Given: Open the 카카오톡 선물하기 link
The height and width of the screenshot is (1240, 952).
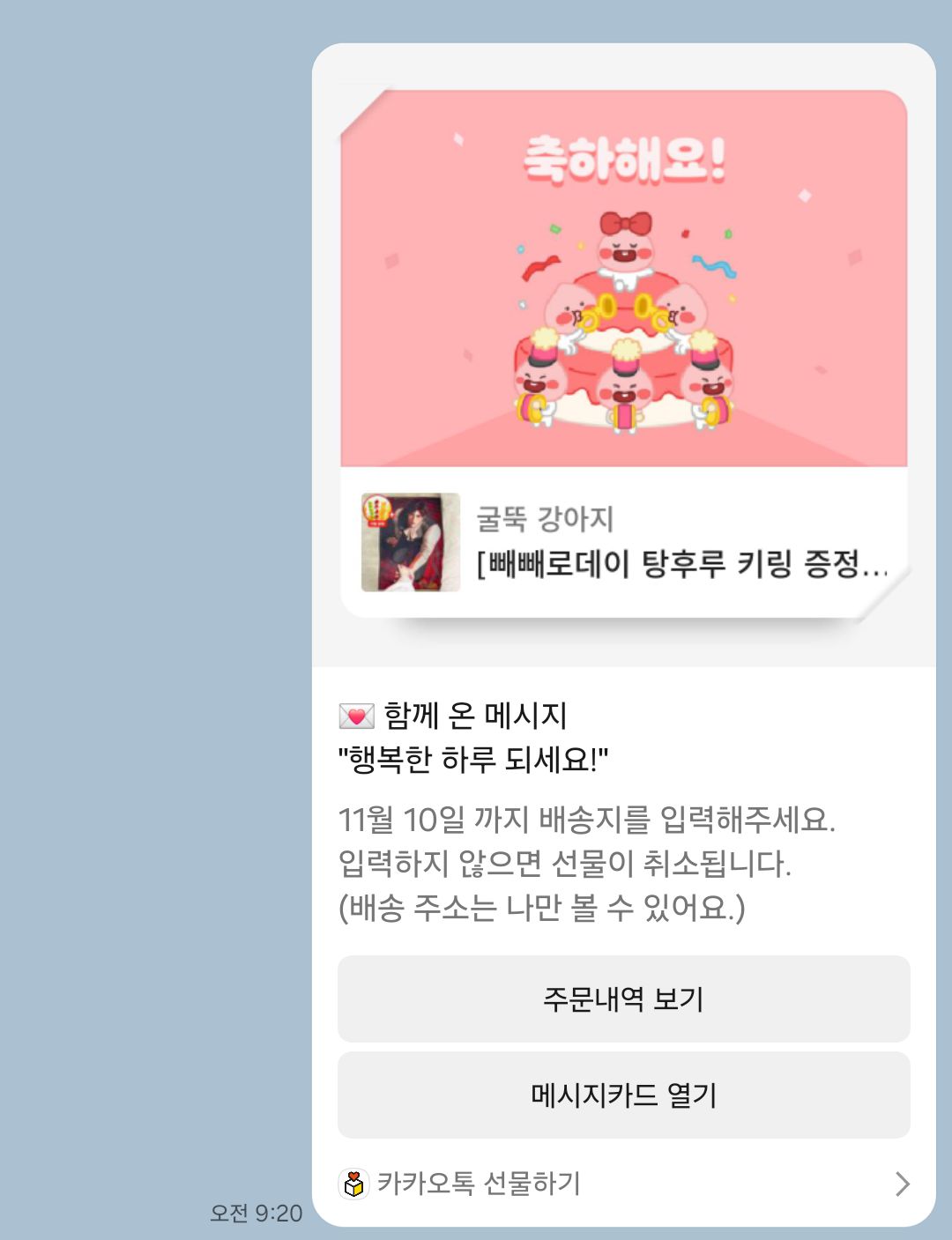Looking at the screenshot, I should point(479,1183).
